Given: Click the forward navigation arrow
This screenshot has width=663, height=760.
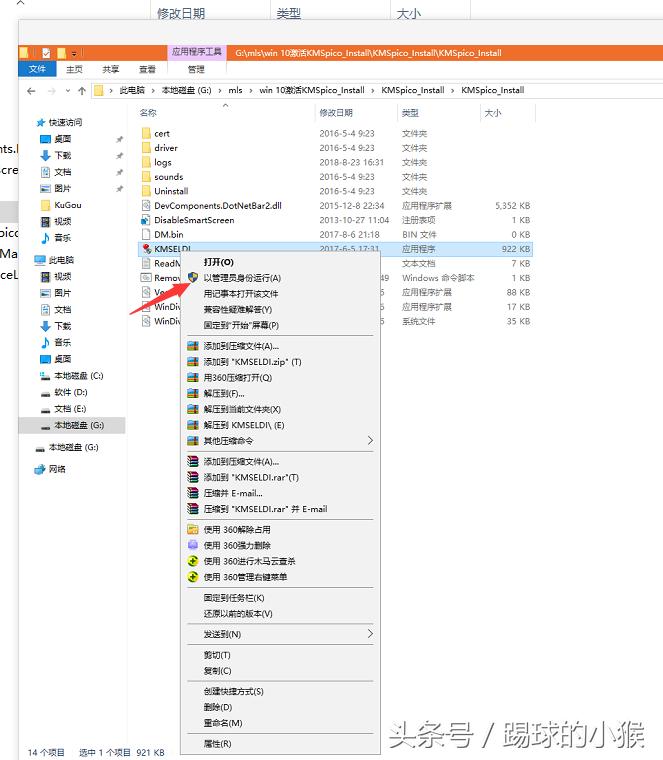Looking at the screenshot, I should click(x=51, y=91).
